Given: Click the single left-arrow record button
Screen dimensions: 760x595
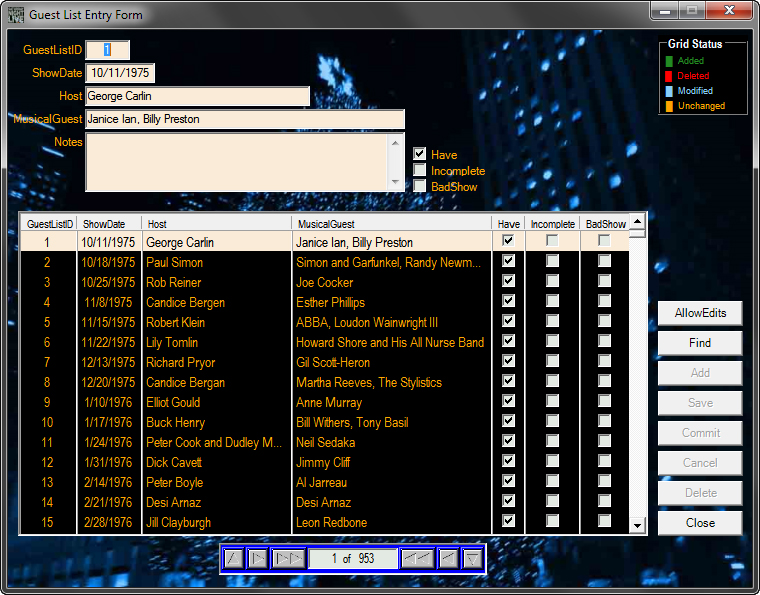Looking at the screenshot, I should click(x=448, y=558).
